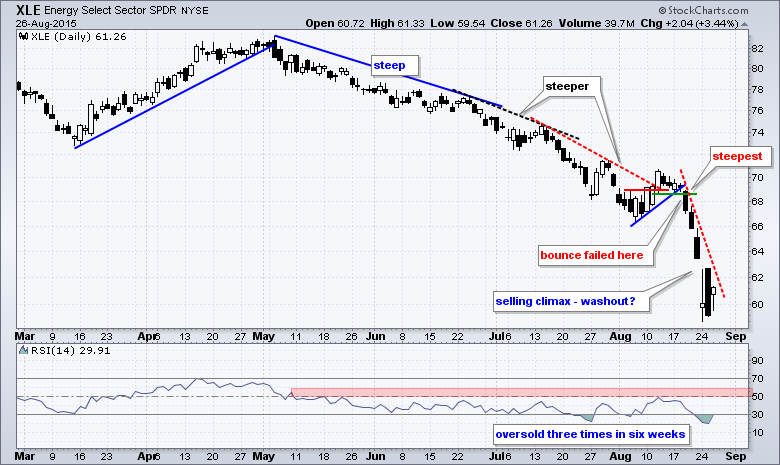Click the Close 61.26 value
This screenshot has width=780, height=465.
pyautogui.click(x=521, y=23)
